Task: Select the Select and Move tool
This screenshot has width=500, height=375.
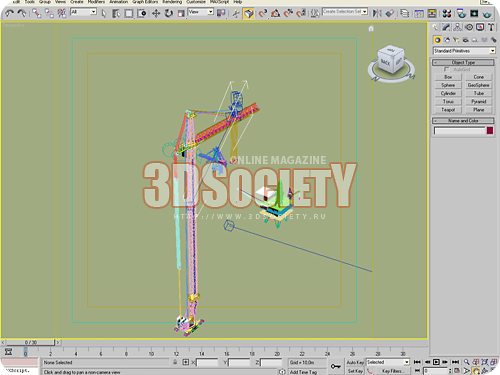Action: coord(156,13)
